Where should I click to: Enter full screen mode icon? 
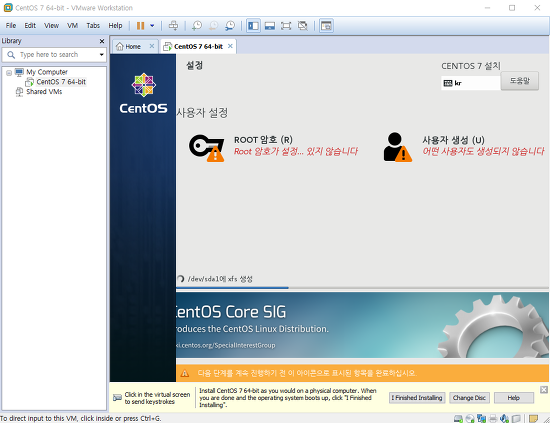[286, 26]
